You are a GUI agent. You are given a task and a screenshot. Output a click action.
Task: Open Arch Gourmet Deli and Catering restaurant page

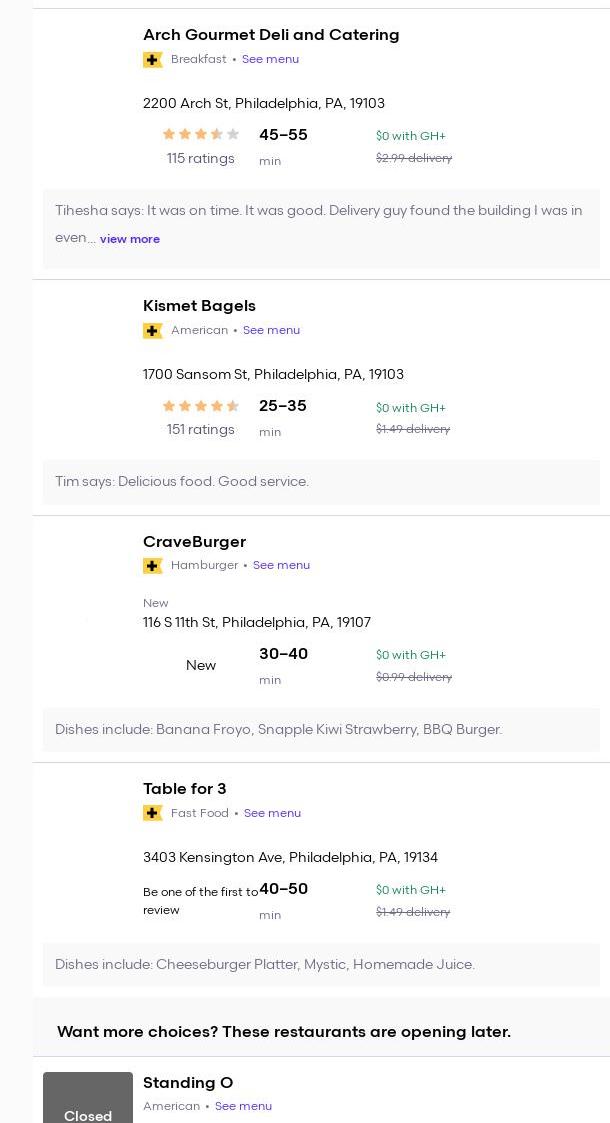pyautogui.click(x=271, y=35)
